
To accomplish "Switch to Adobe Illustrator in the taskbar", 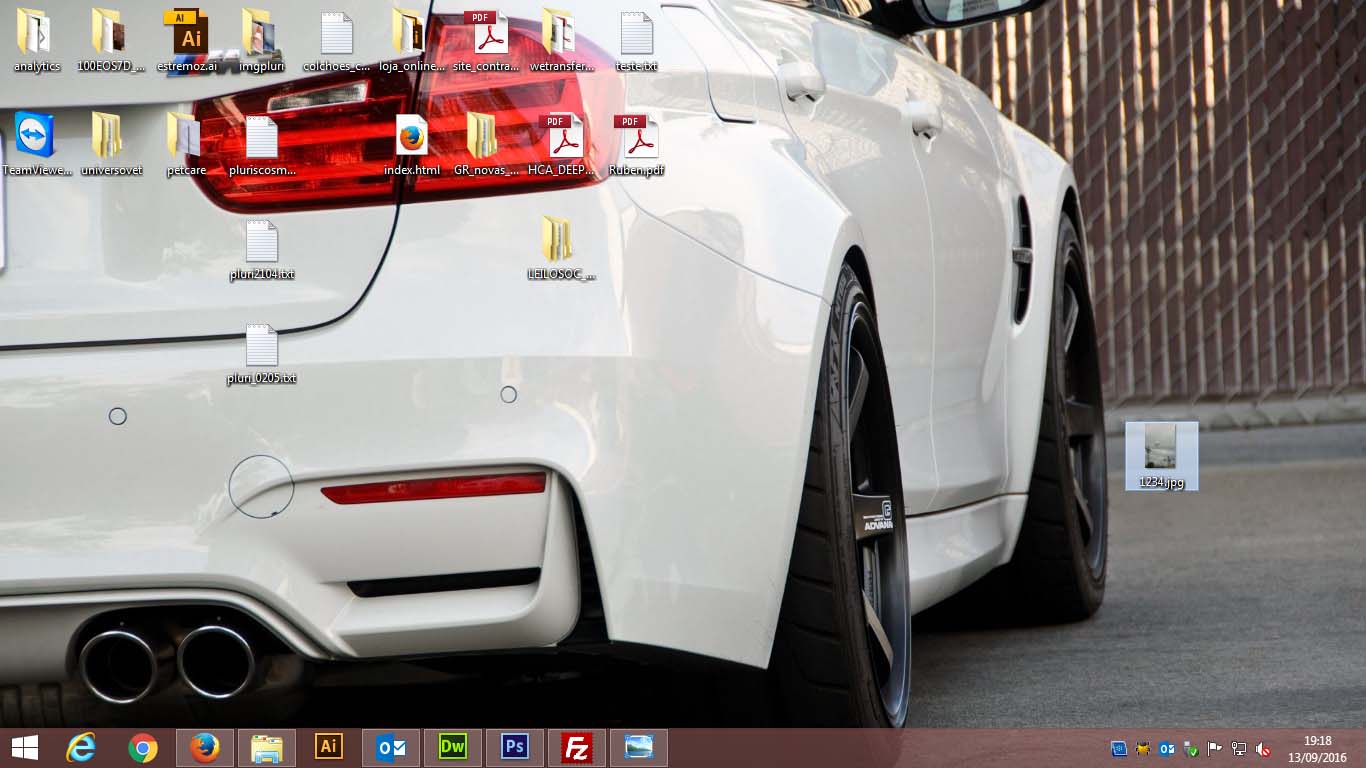I will (x=329, y=748).
